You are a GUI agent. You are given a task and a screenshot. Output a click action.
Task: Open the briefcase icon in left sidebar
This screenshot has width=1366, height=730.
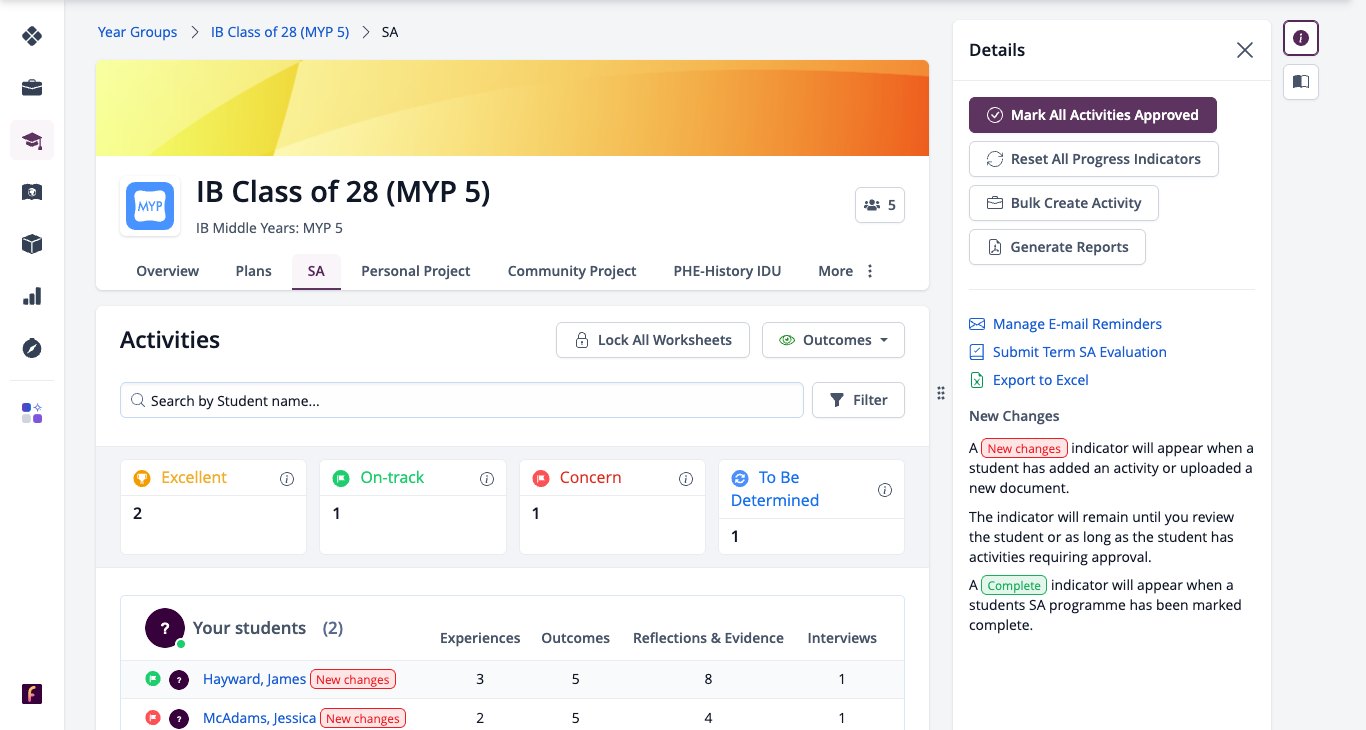pos(32,88)
